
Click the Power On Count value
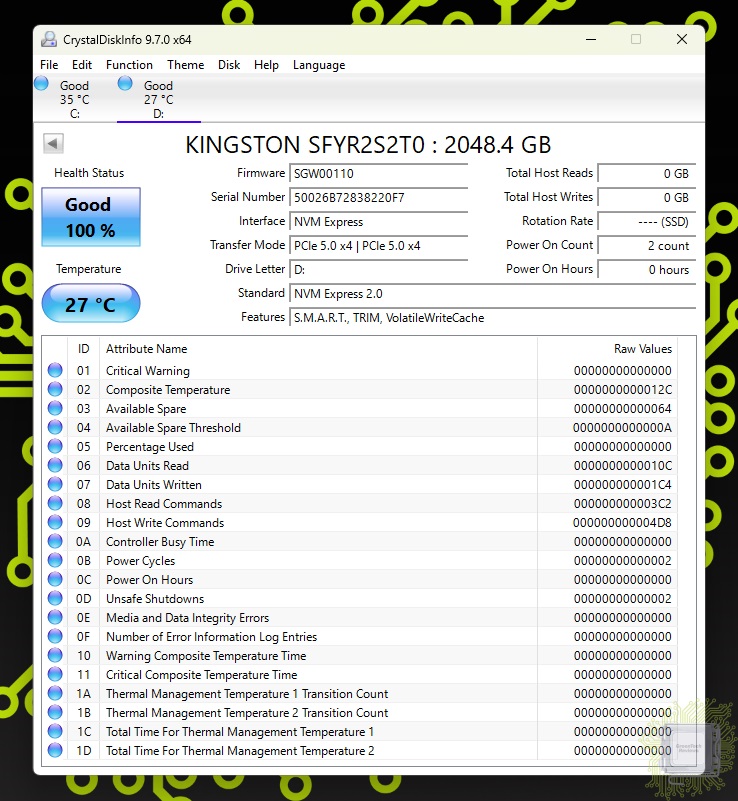(x=647, y=246)
